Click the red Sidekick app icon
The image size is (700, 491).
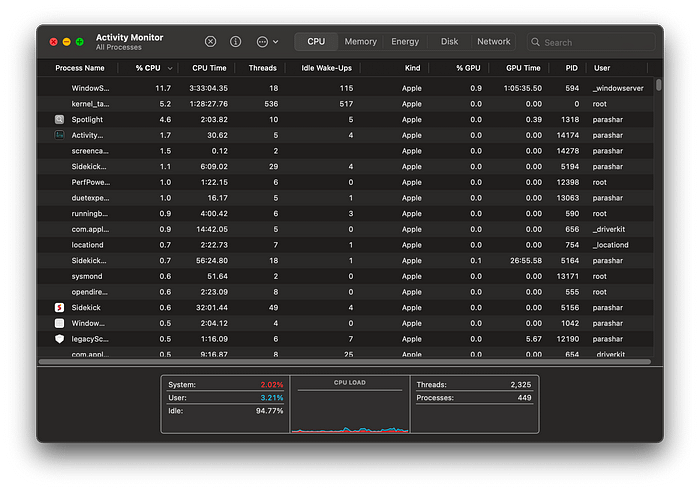click(x=59, y=308)
